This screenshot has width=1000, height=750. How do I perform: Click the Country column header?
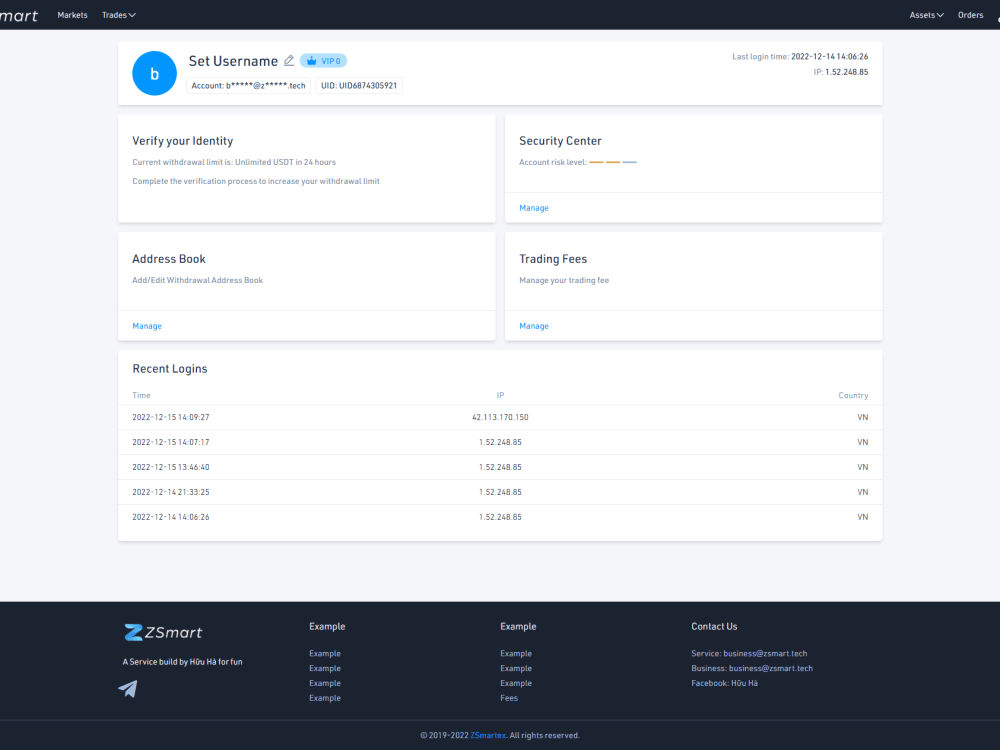pyautogui.click(x=853, y=395)
